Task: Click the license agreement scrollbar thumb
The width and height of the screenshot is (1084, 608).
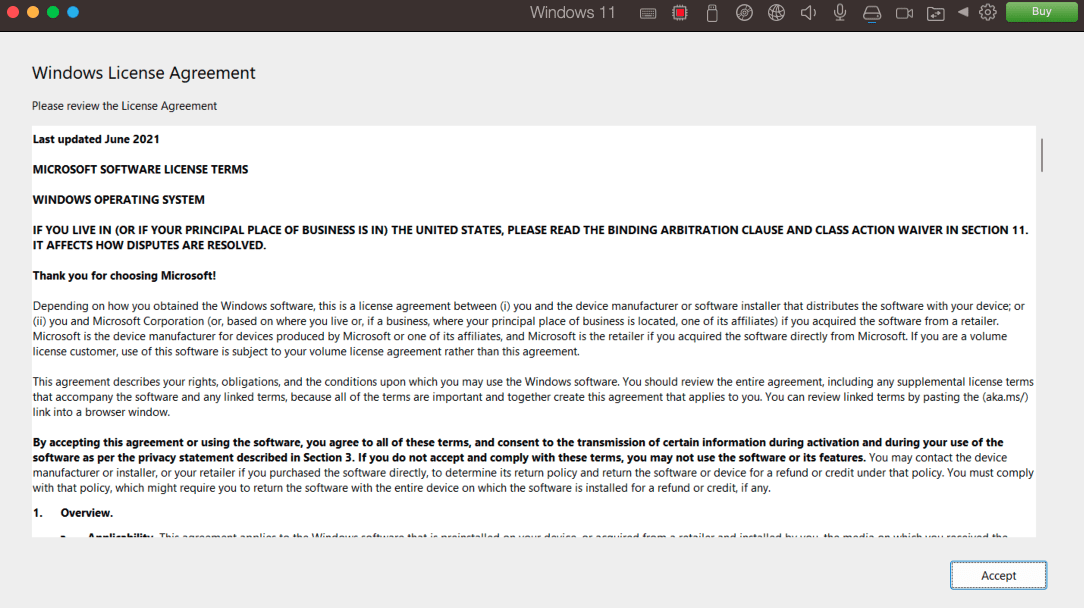Action: coord(1042,155)
